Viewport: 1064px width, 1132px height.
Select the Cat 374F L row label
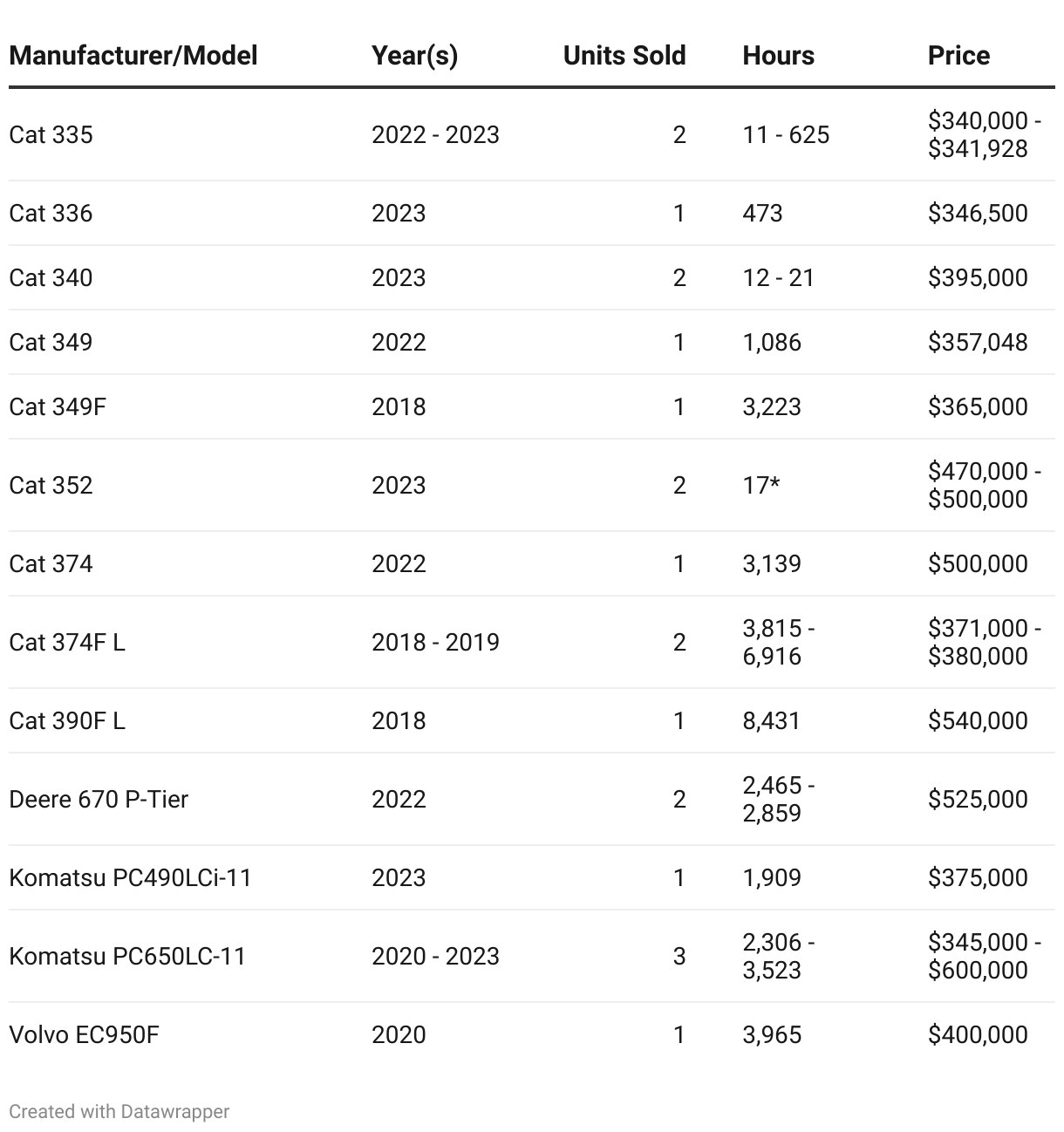click(x=67, y=642)
